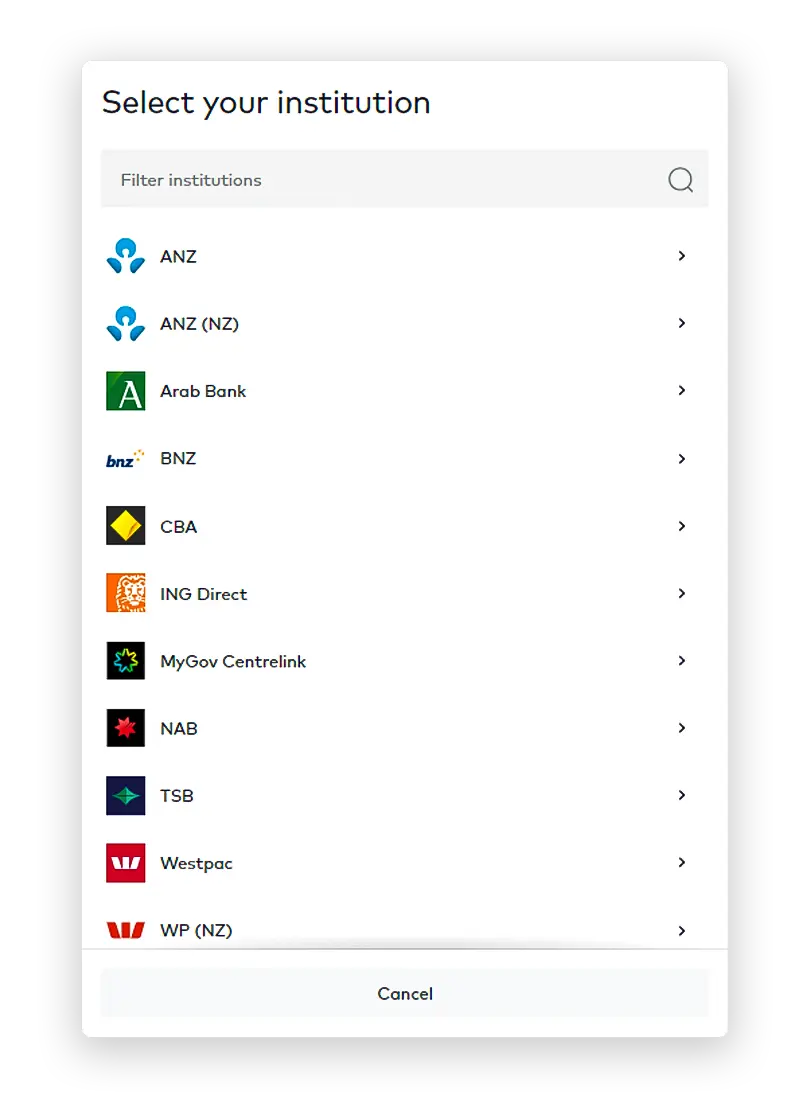Viewport: 803px width, 1112px height.
Task: Open ANZ (NZ) via its chevron arrow
Action: pyautogui.click(x=682, y=323)
